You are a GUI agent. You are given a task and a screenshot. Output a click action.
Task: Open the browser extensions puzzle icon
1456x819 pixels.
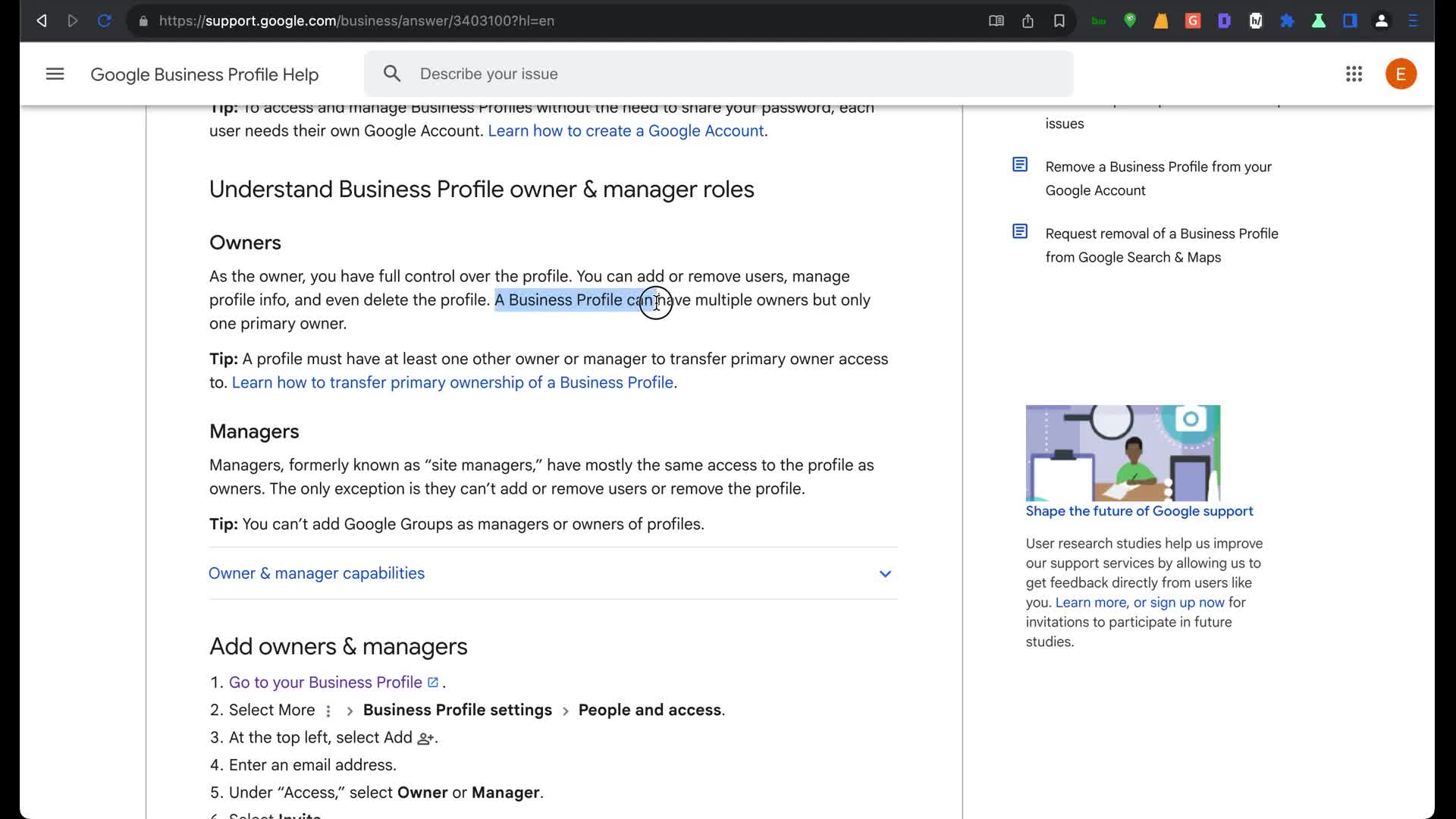coord(1287,21)
